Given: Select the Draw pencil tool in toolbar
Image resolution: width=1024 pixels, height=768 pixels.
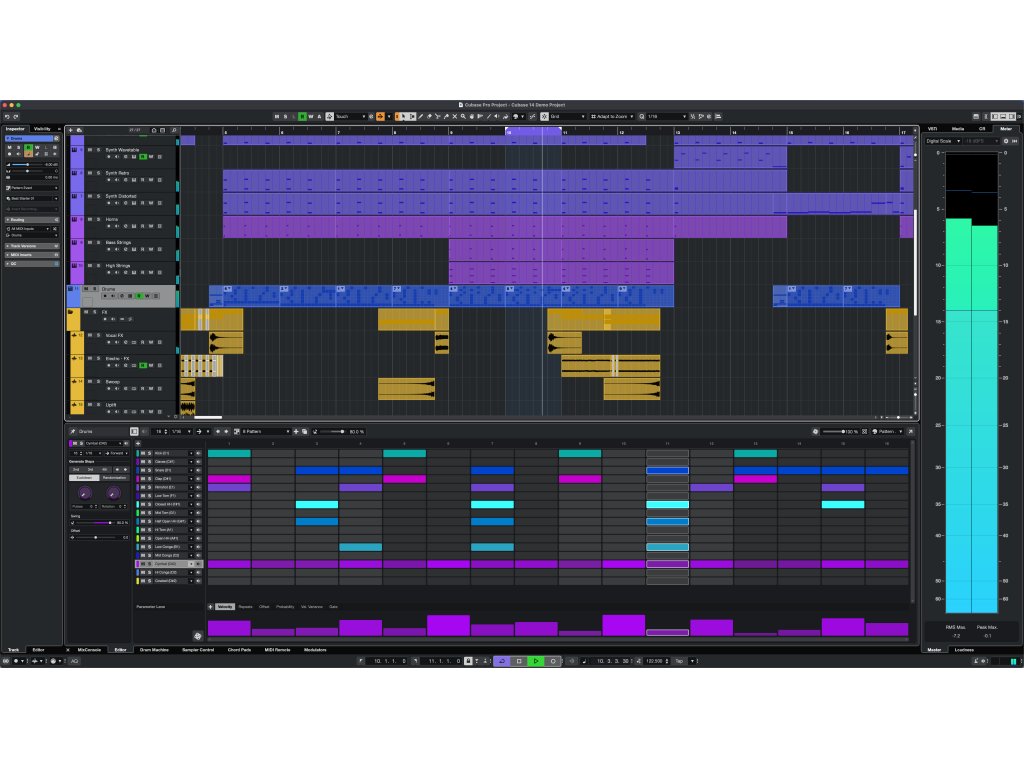Looking at the screenshot, I should click(421, 116).
